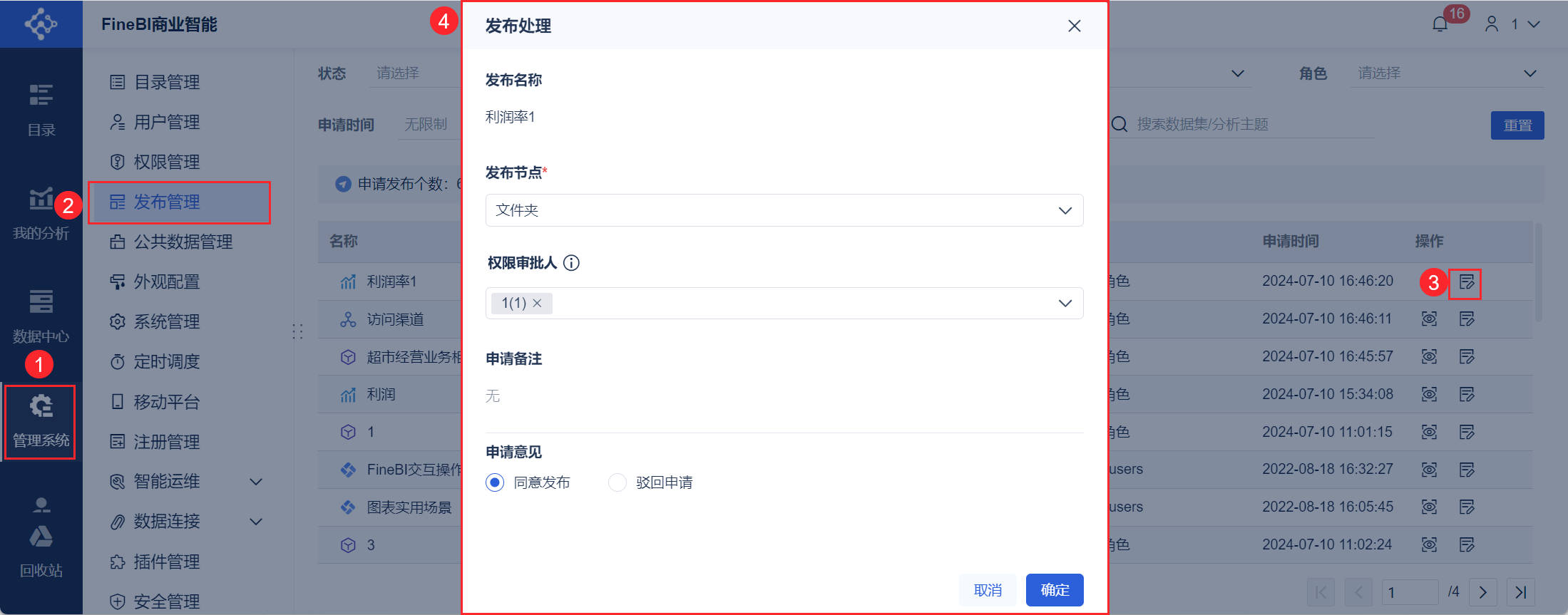Remove the 1(1) approver tag
The image size is (1568, 615).
pos(538,304)
